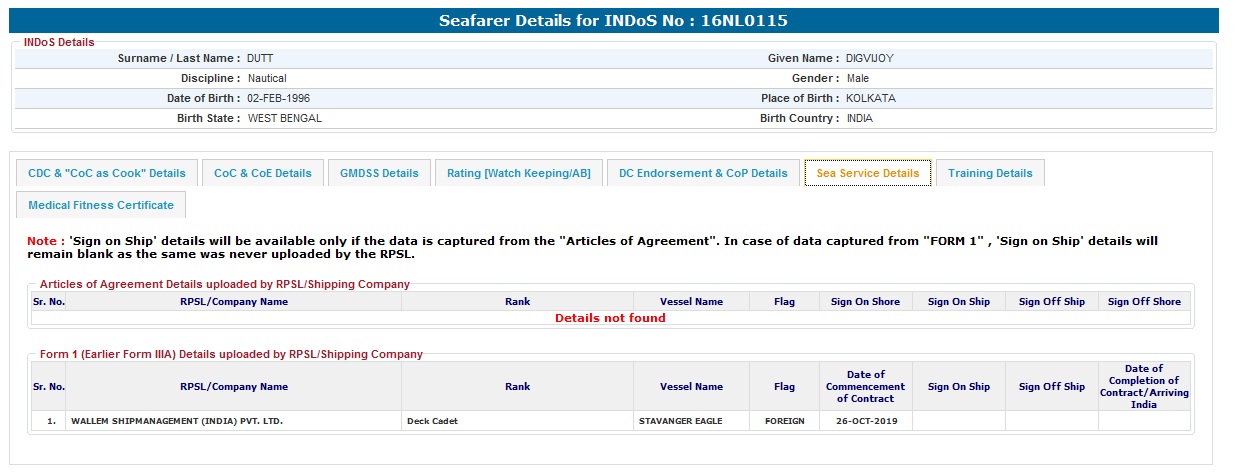
Task: Click the Date of Commencement of Contract header
Action: tap(865, 386)
